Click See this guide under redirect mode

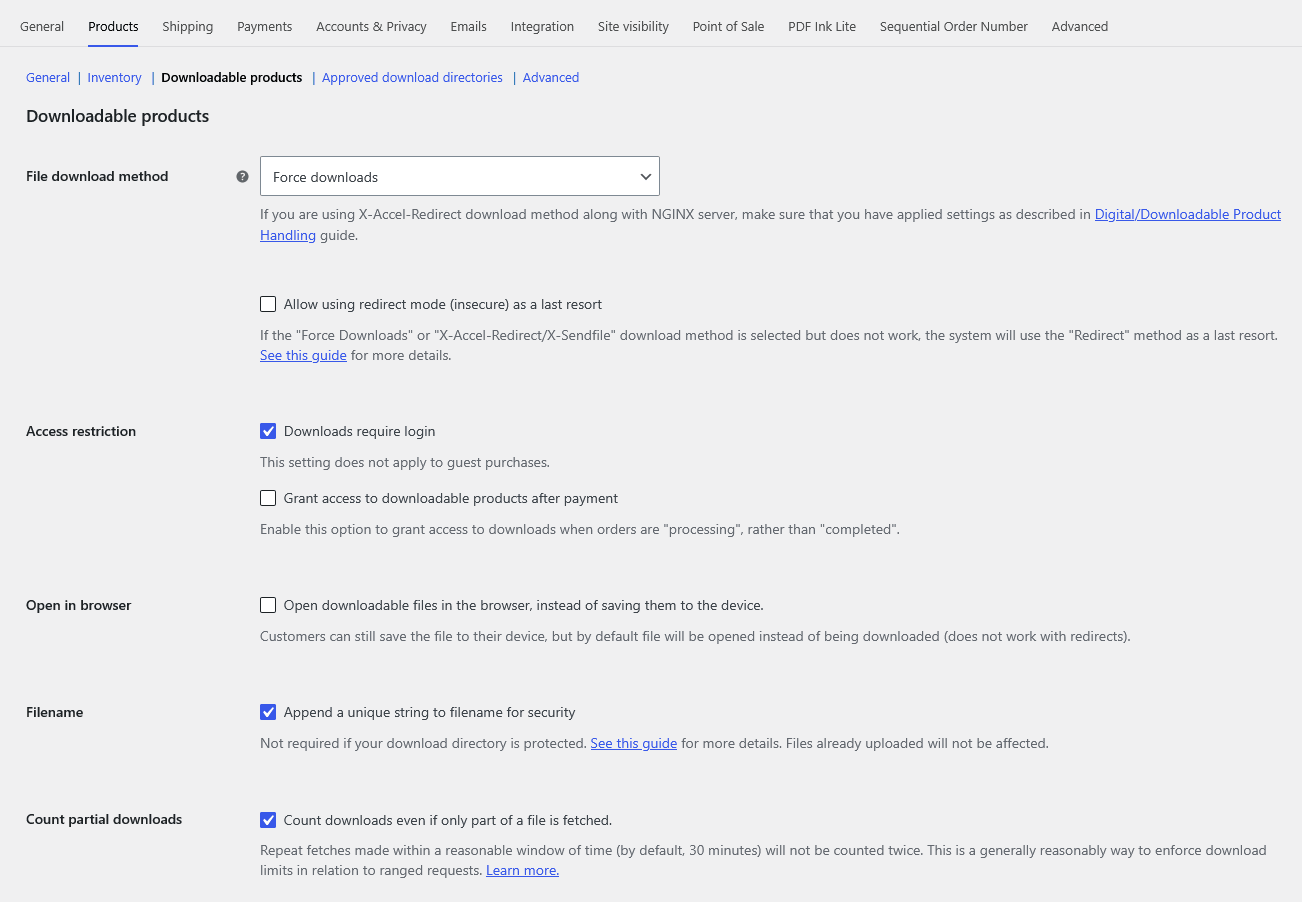(303, 355)
